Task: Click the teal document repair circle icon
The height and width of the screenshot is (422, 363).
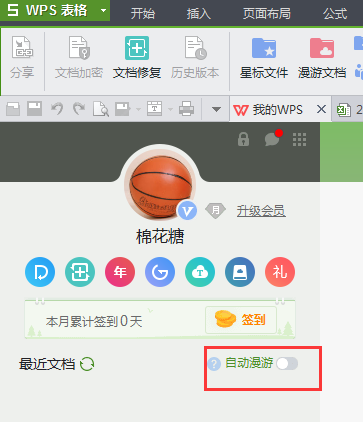Action: 80,272
